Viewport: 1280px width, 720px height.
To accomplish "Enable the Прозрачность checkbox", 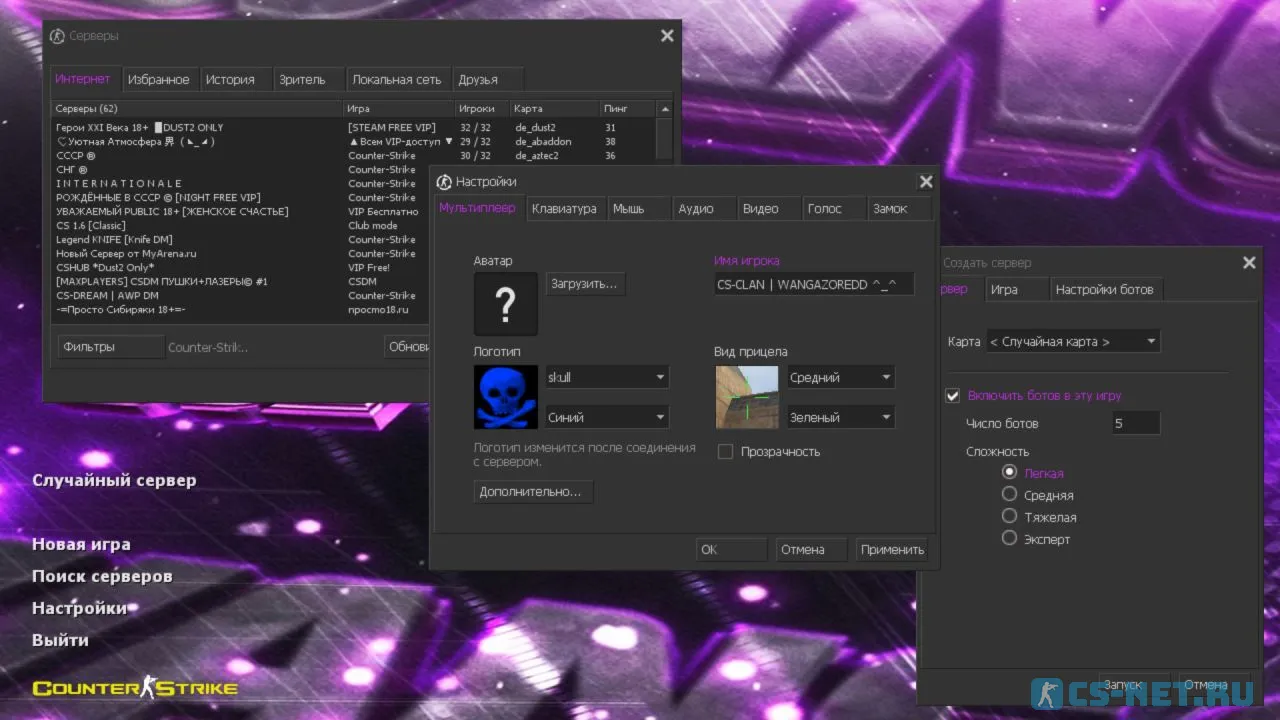I will coord(726,452).
